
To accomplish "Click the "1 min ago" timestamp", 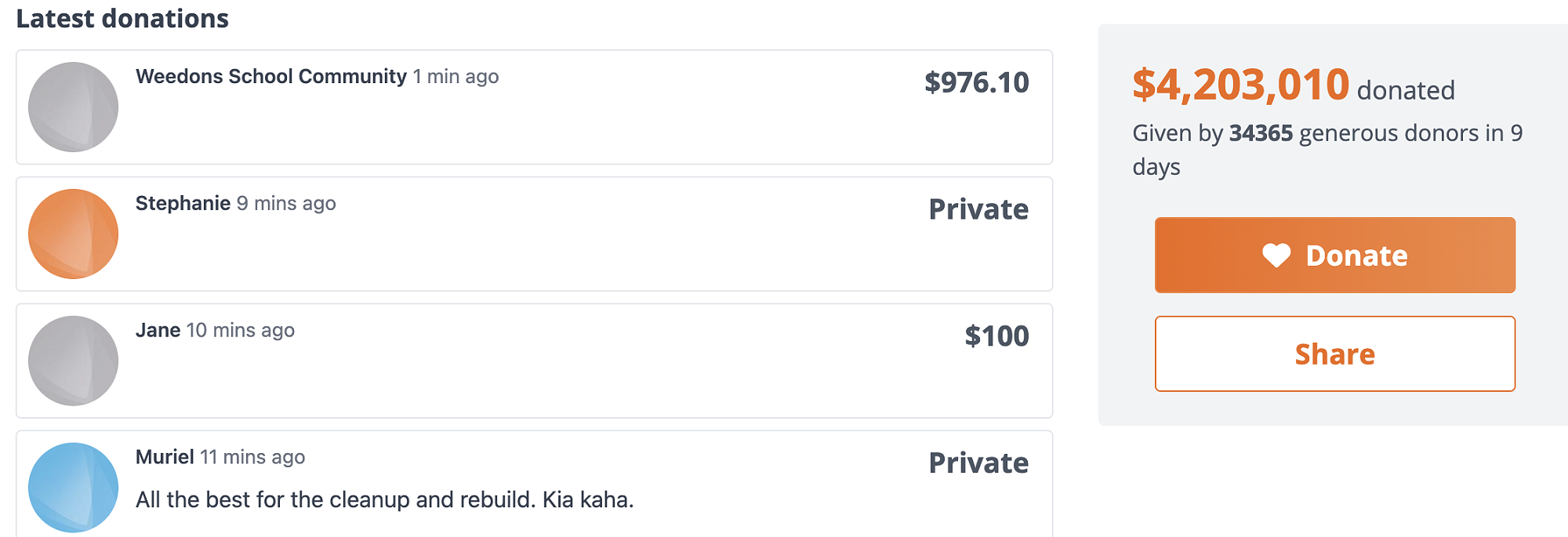I will (456, 77).
